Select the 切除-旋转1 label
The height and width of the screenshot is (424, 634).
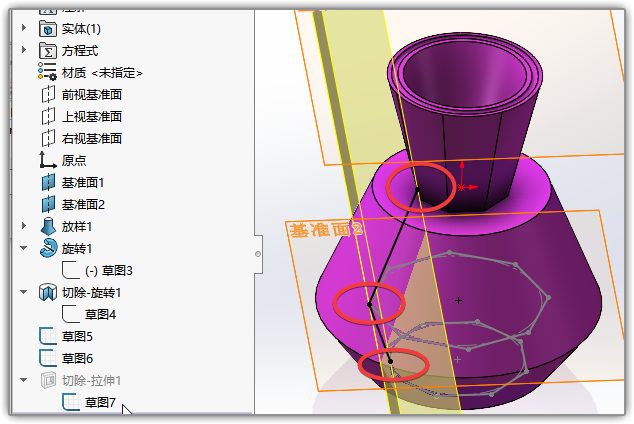point(91,293)
